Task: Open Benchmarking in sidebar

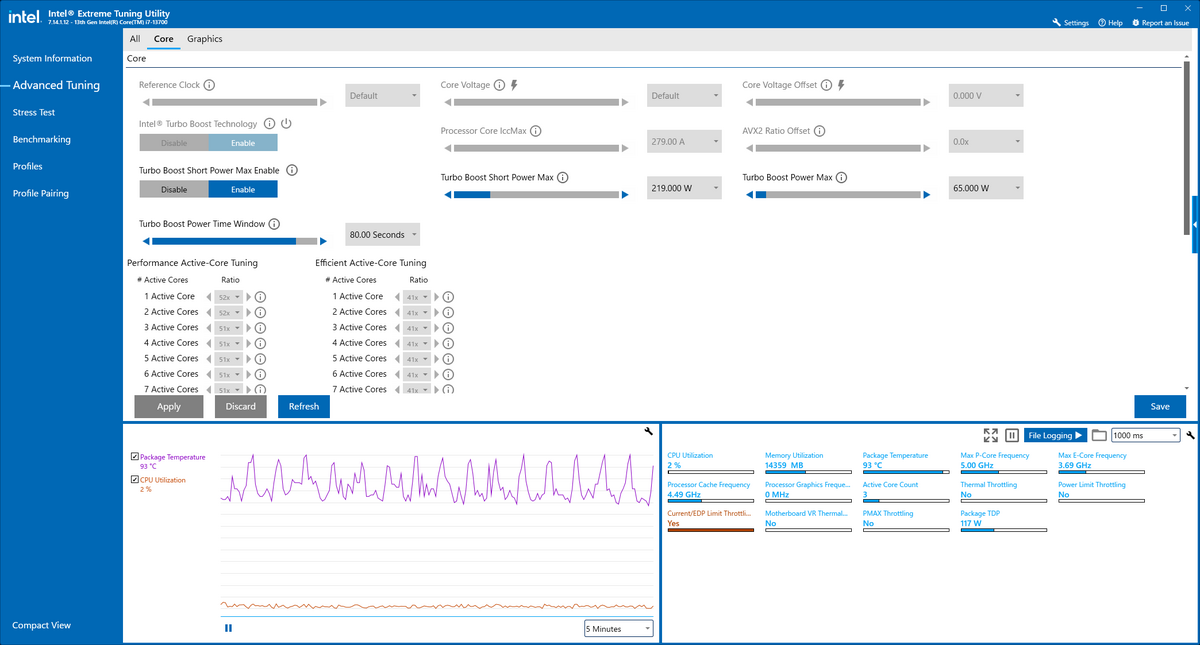Action: click(41, 140)
